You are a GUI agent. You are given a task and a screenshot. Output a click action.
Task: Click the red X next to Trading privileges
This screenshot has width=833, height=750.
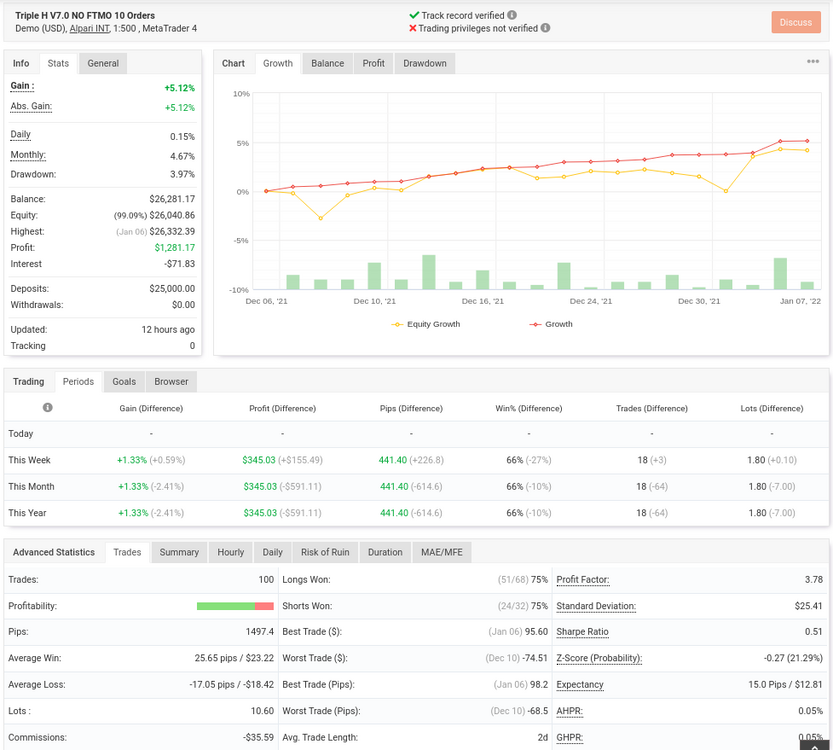pyautogui.click(x=413, y=28)
